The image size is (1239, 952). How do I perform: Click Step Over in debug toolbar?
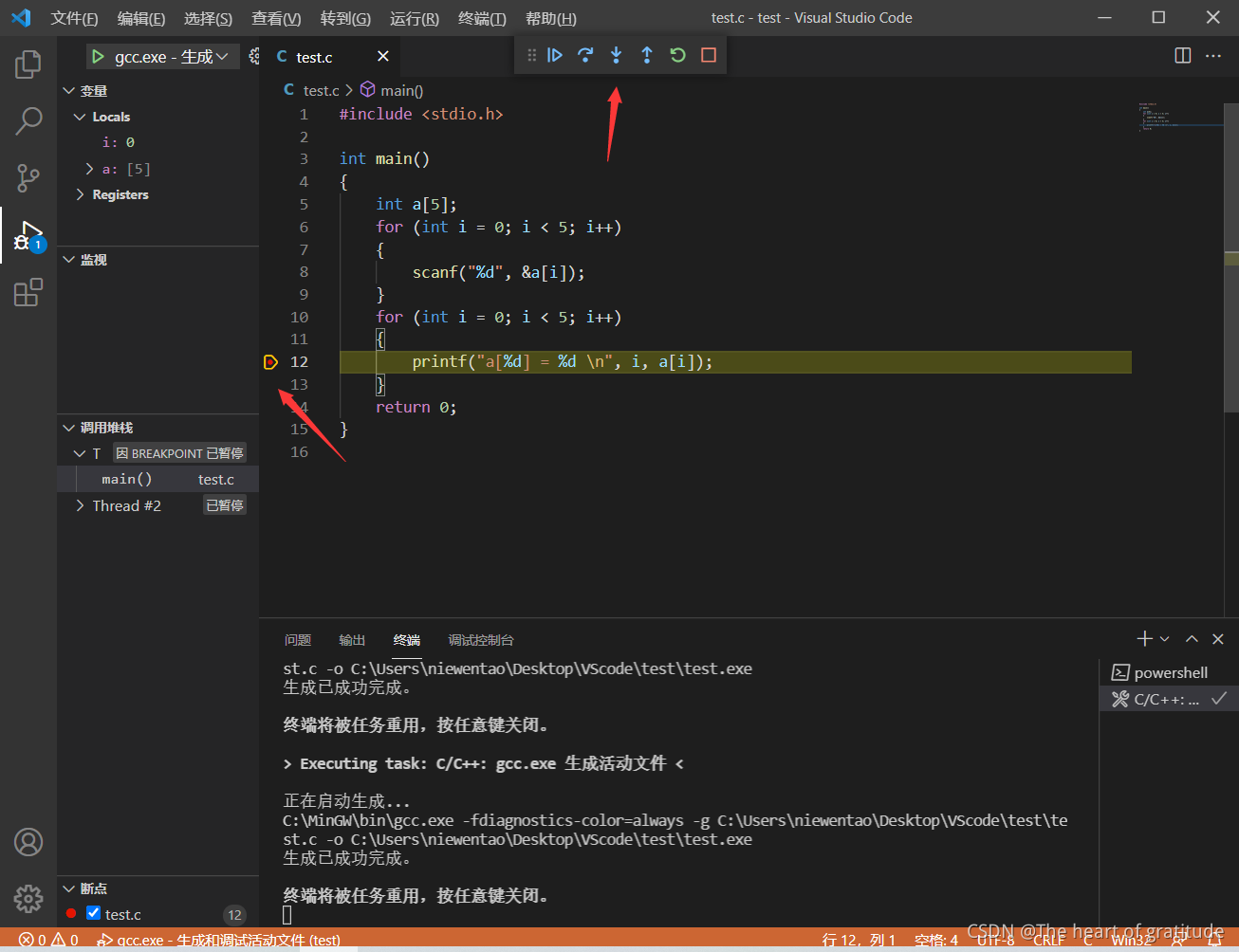(x=585, y=55)
